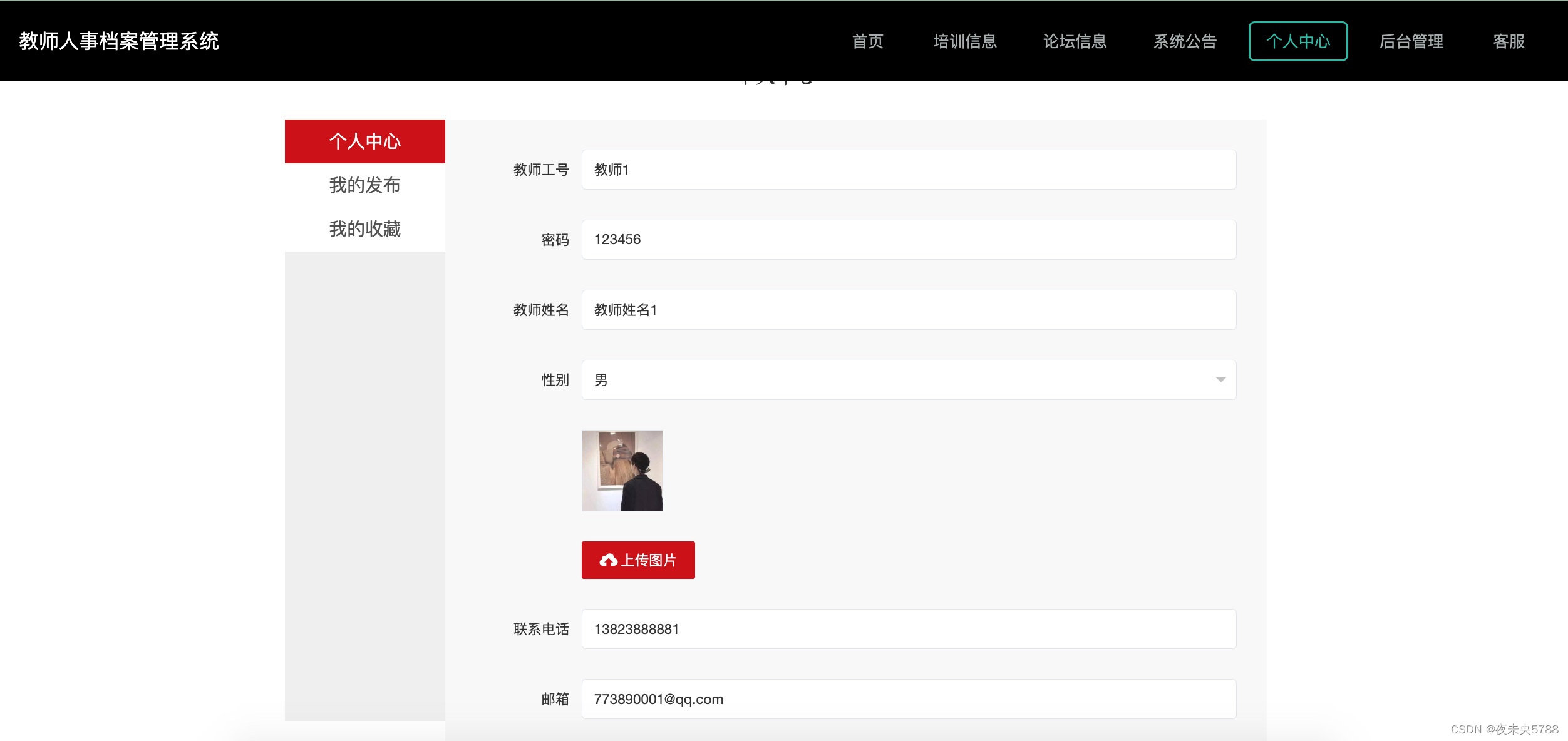Focus the 邮箱 field

click(x=908, y=699)
